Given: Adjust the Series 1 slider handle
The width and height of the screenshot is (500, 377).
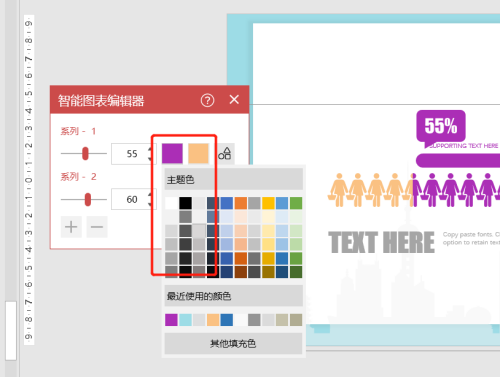Looking at the screenshot, I should click(x=85, y=153).
